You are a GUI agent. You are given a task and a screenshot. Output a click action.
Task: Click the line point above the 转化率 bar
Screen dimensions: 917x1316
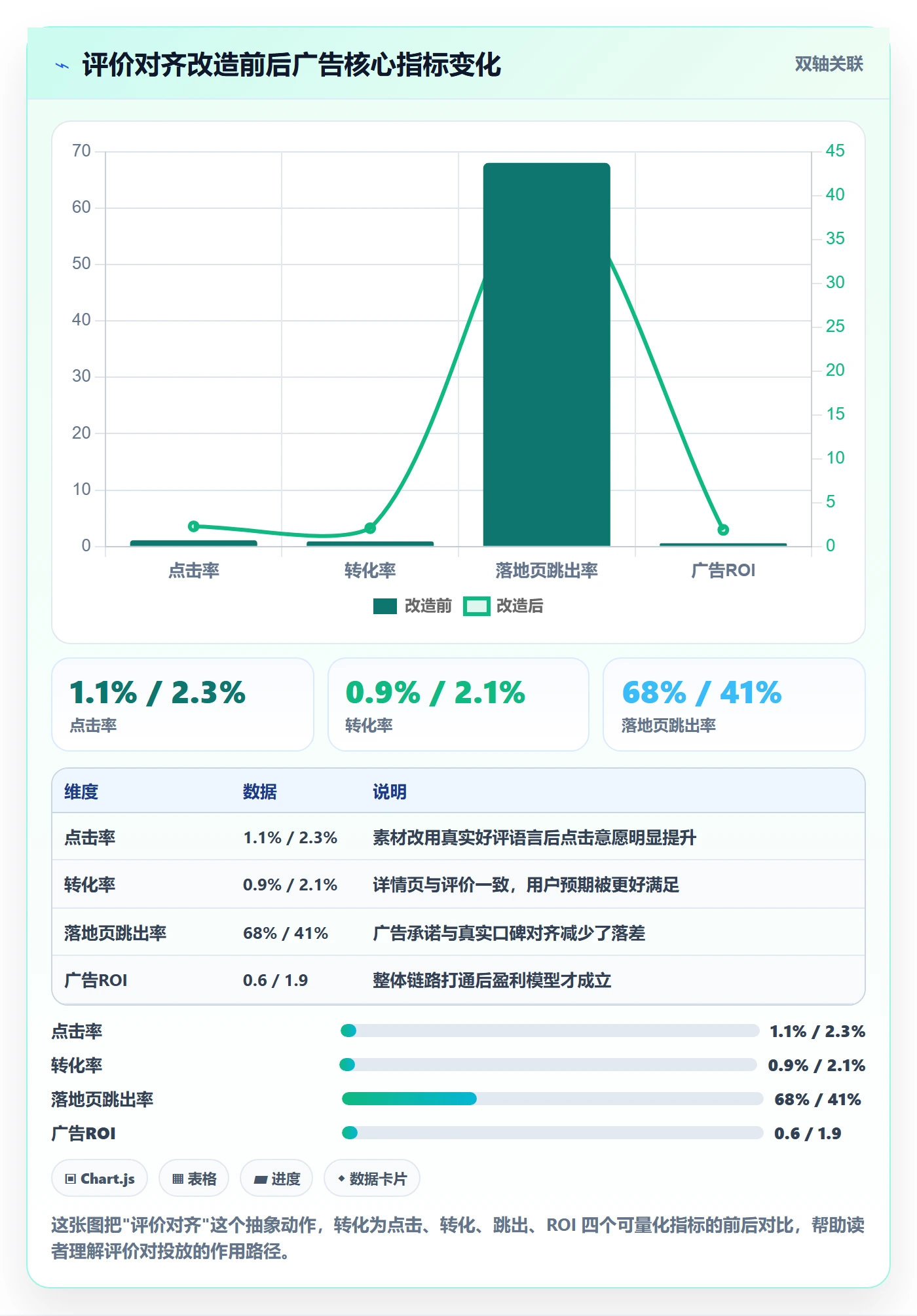coord(370,528)
